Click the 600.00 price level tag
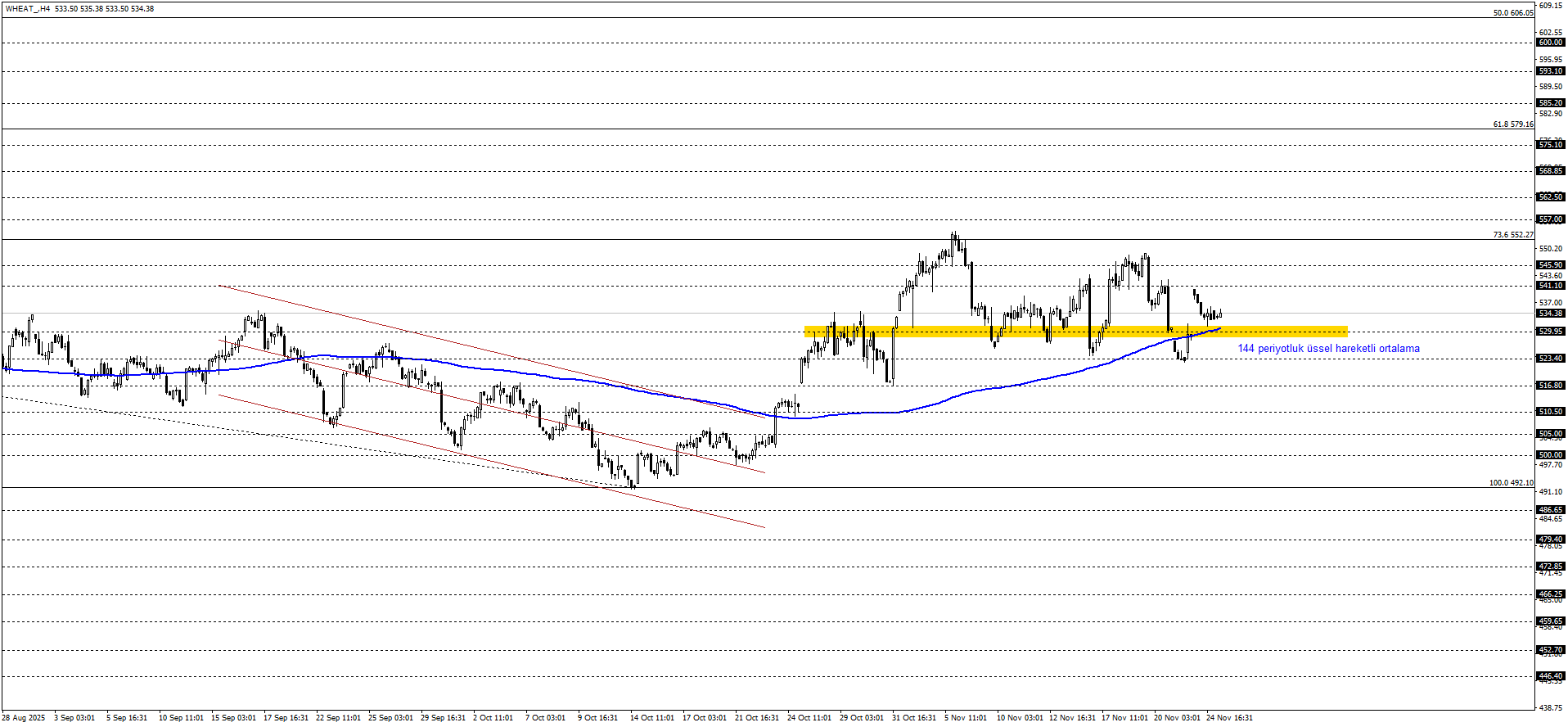This screenshot has width=1568, height=727. [1550, 43]
